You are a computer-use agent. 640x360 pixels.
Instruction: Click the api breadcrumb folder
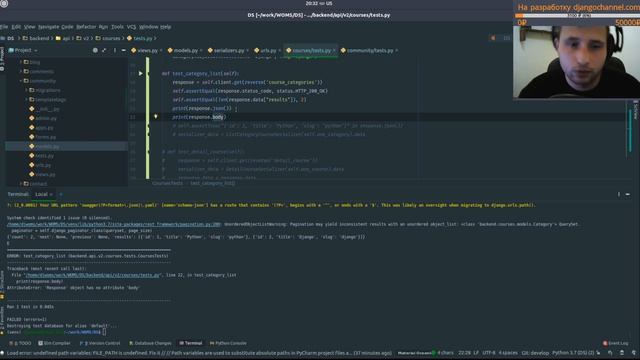[63, 38]
